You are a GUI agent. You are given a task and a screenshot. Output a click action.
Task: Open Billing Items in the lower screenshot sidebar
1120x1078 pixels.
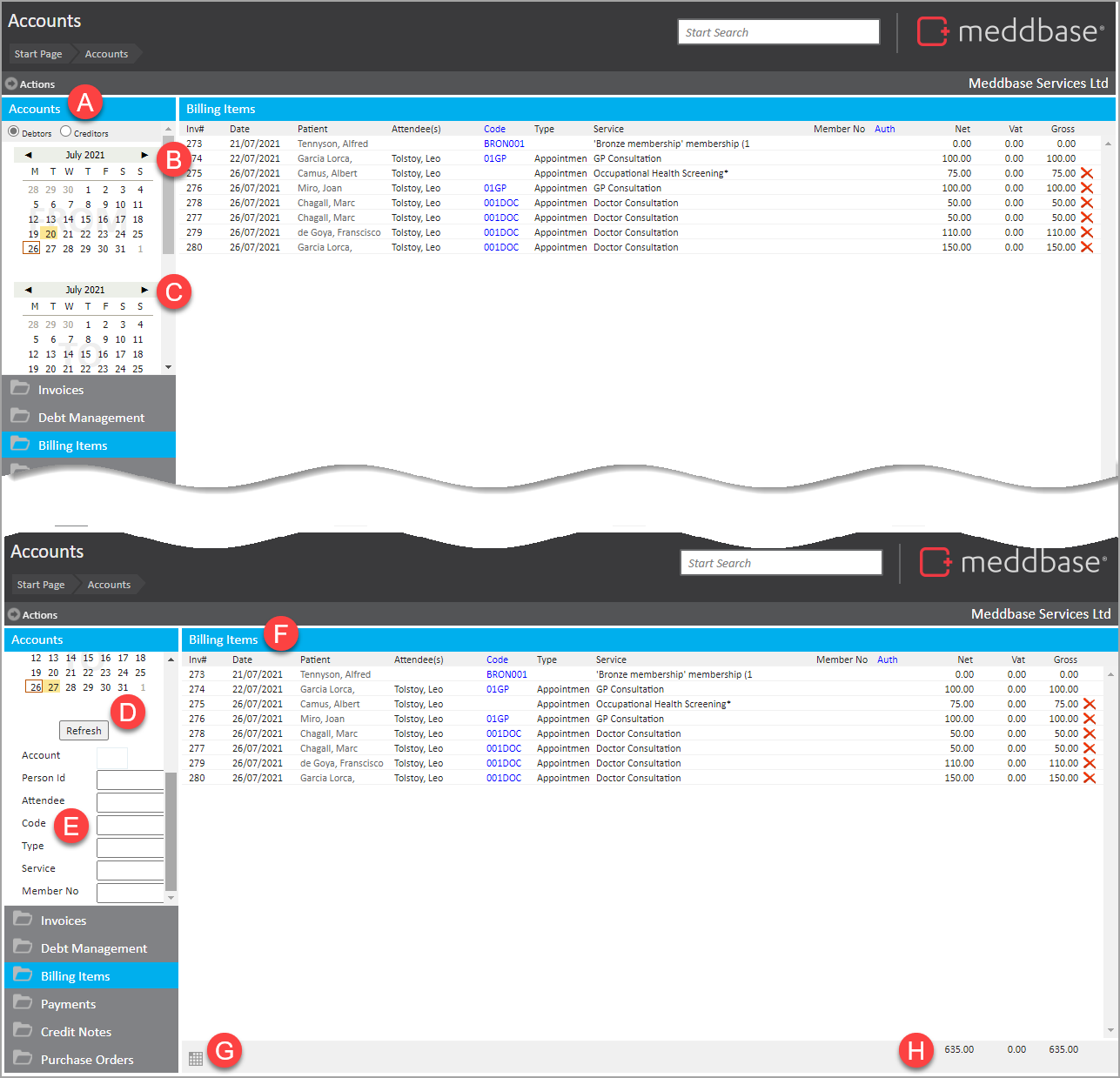tap(91, 976)
